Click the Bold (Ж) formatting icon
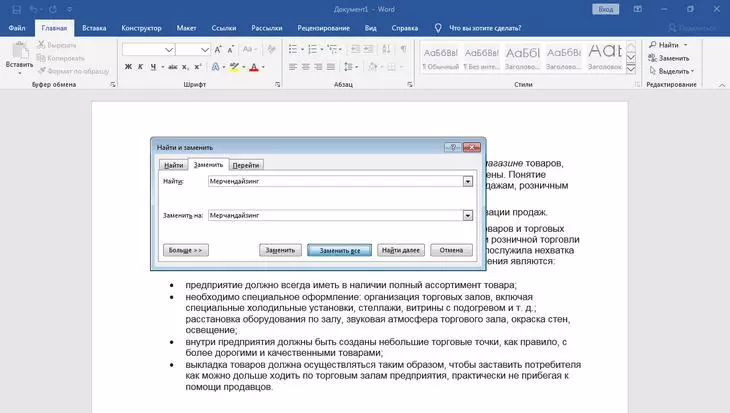Image resolution: width=730 pixels, height=413 pixels. [128, 67]
